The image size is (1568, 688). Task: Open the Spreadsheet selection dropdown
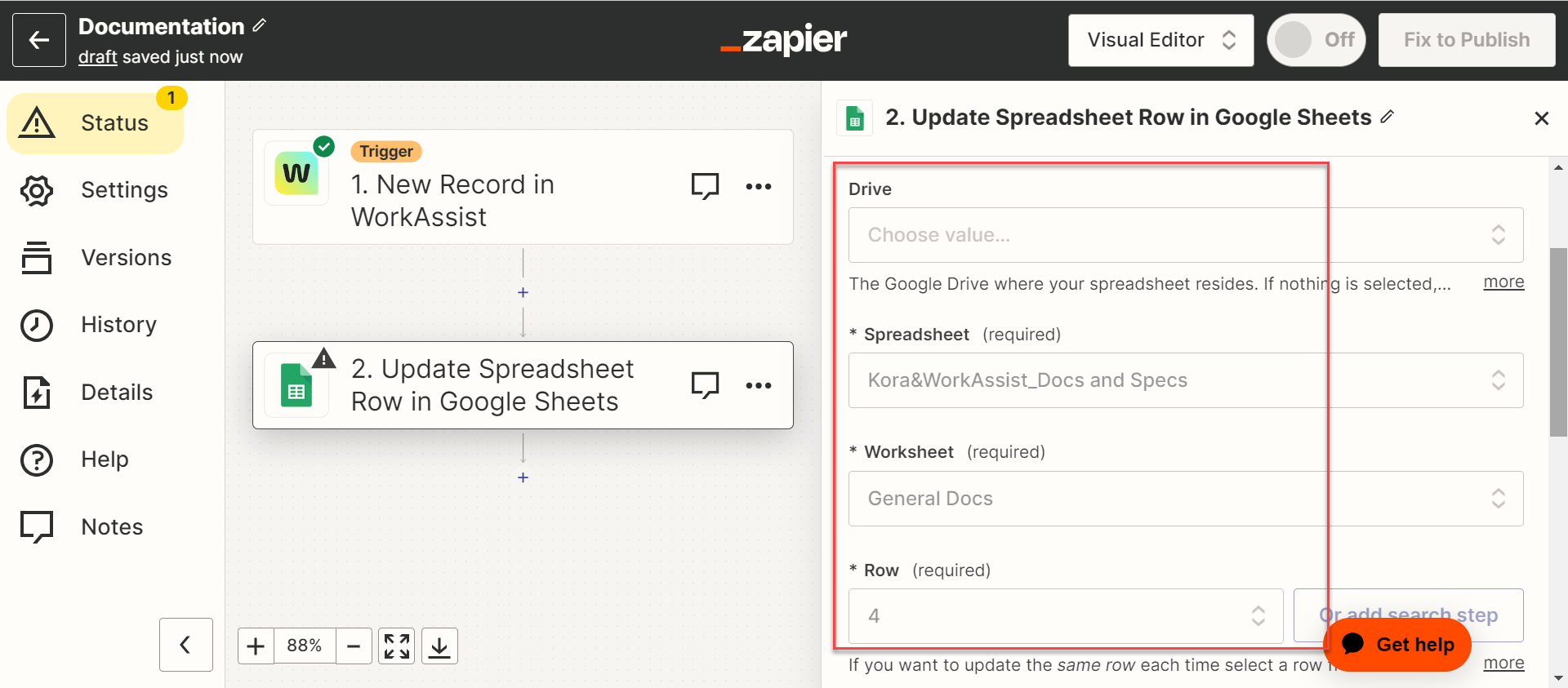[1185, 380]
